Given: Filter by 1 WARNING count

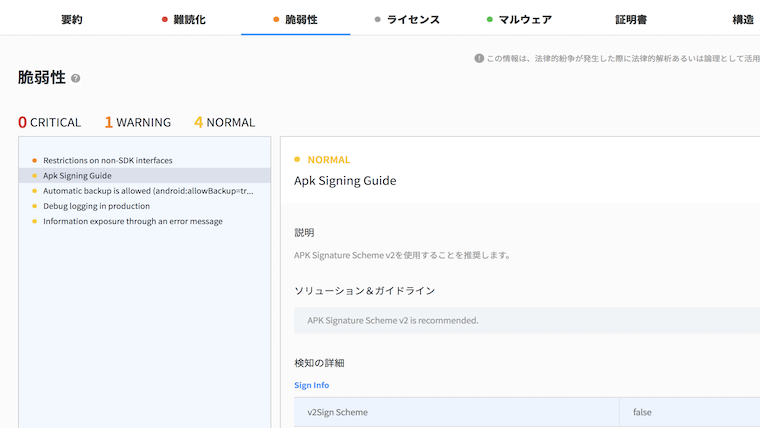Looking at the screenshot, I should click(x=138, y=122).
